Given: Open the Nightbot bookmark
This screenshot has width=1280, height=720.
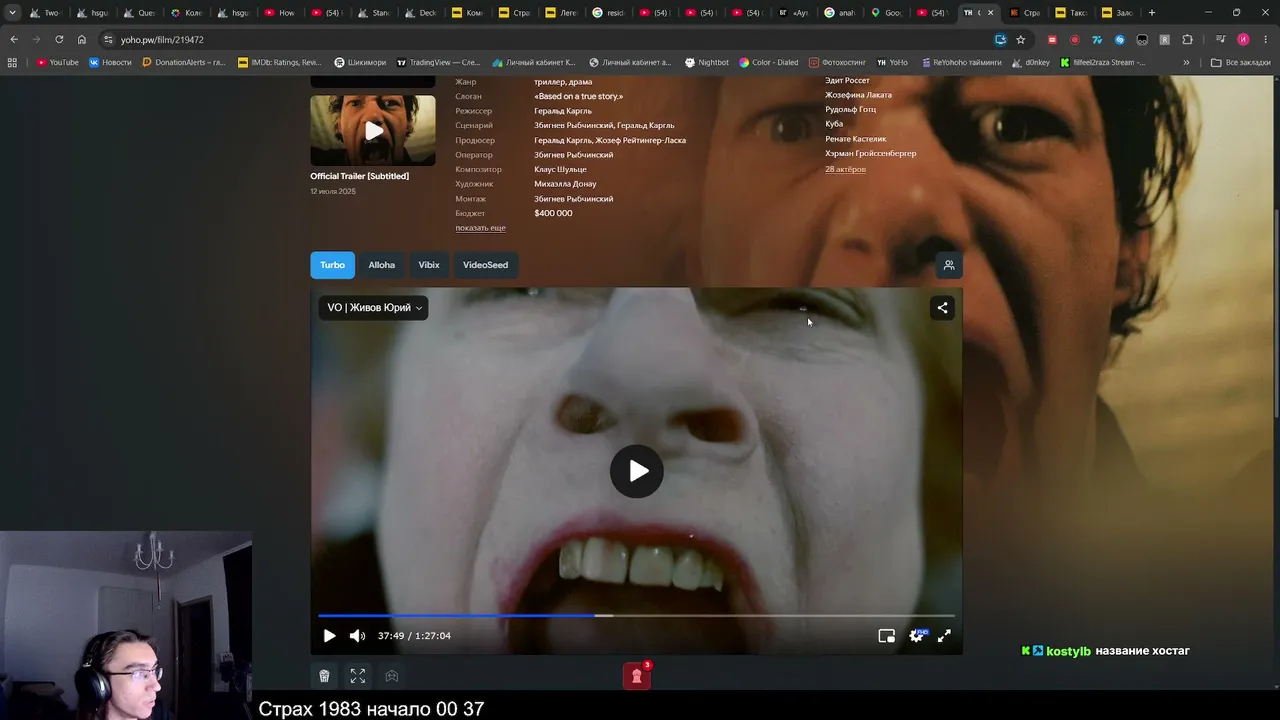Looking at the screenshot, I should click(707, 62).
